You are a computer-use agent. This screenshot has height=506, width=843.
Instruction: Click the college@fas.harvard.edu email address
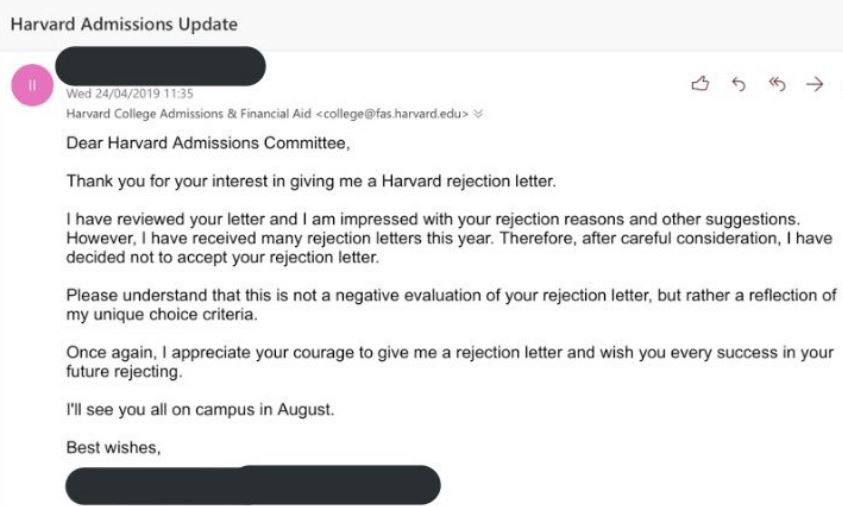point(394,114)
